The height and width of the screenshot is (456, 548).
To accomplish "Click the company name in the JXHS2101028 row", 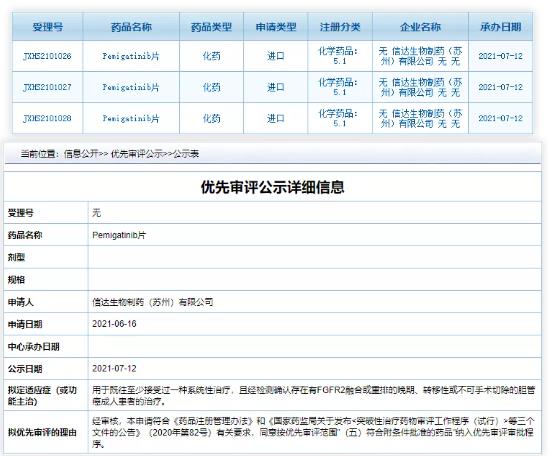I will click(x=420, y=118).
